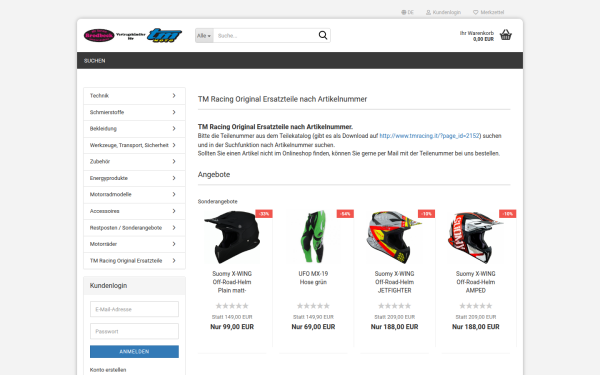The image size is (600, 375).
Task: Click star rating under Plain matt helmet
Action: pos(232,306)
